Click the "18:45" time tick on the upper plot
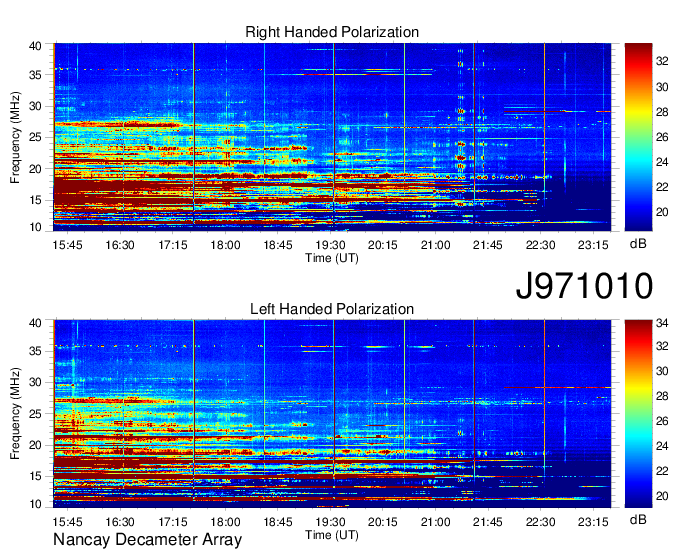The image size is (680, 552). 278,245
